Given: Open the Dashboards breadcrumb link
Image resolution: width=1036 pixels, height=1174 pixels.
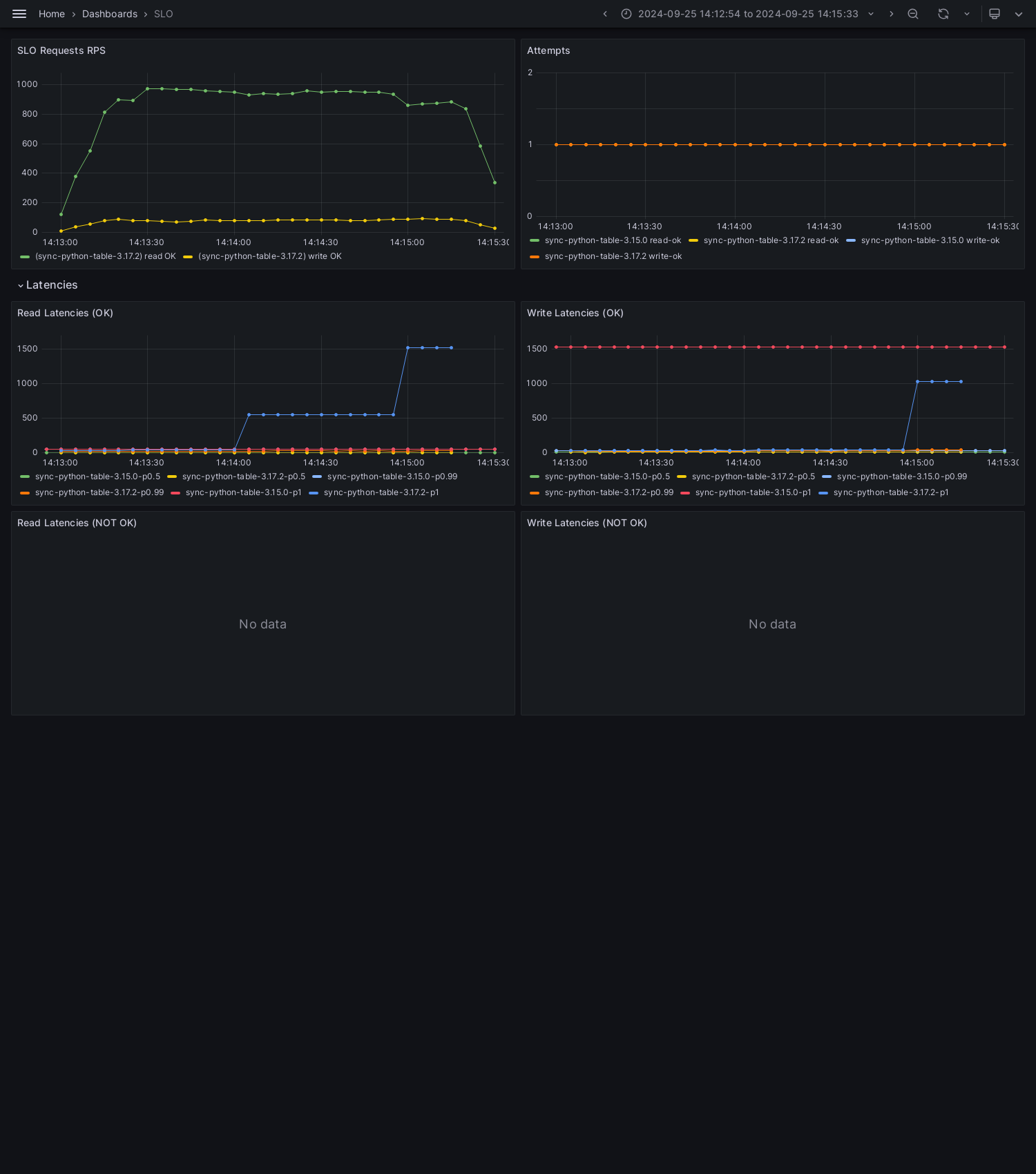Looking at the screenshot, I should [x=110, y=14].
